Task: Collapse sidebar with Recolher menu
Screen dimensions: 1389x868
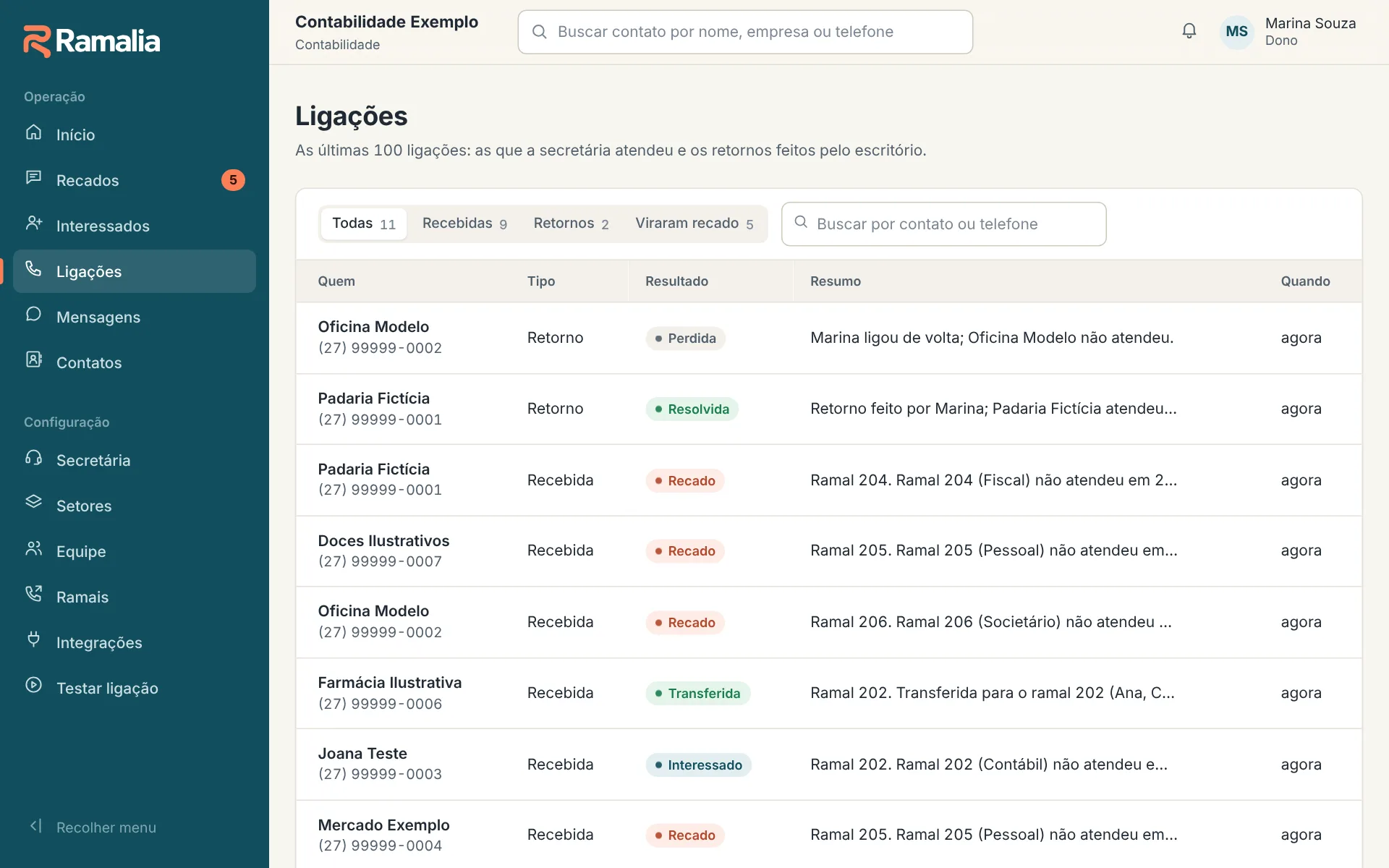Action: tap(93, 827)
